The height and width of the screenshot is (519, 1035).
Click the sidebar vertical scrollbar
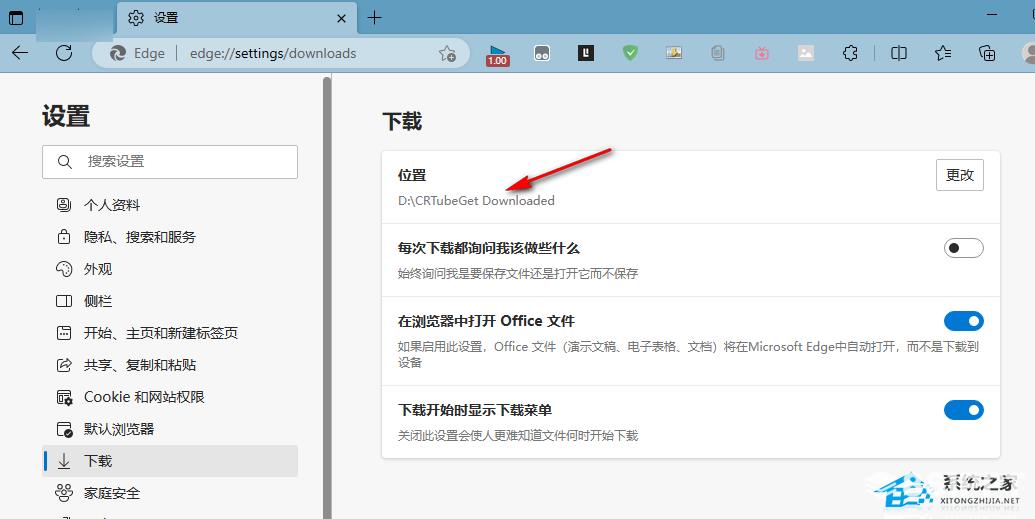click(327, 297)
